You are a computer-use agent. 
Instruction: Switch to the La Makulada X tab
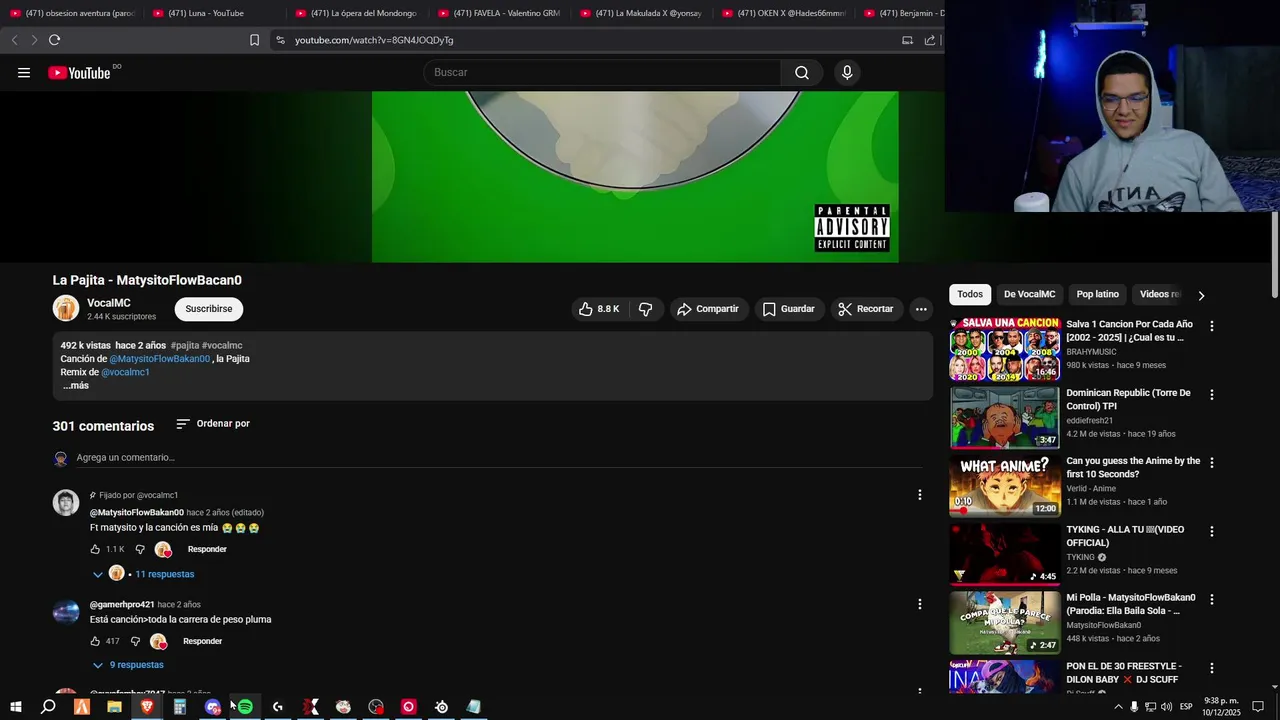pyautogui.click(x=642, y=13)
